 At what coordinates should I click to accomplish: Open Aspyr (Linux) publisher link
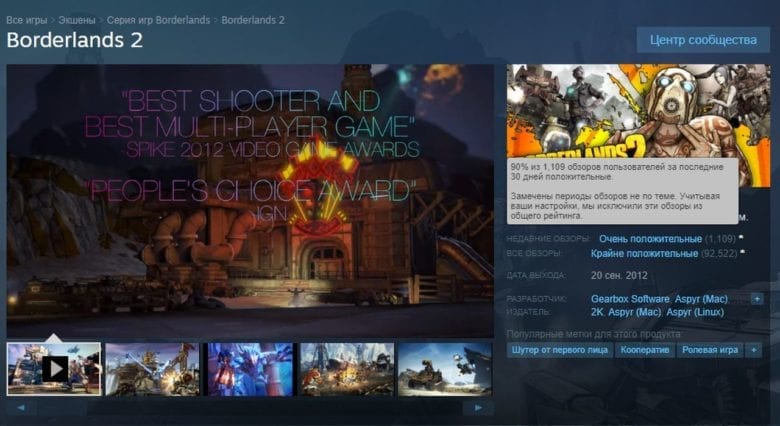click(x=695, y=312)
